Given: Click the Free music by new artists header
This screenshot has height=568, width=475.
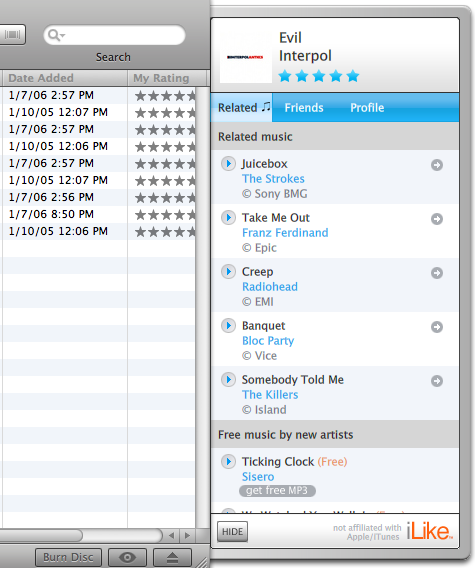Looking at the screenshot, I should (335, 434).
